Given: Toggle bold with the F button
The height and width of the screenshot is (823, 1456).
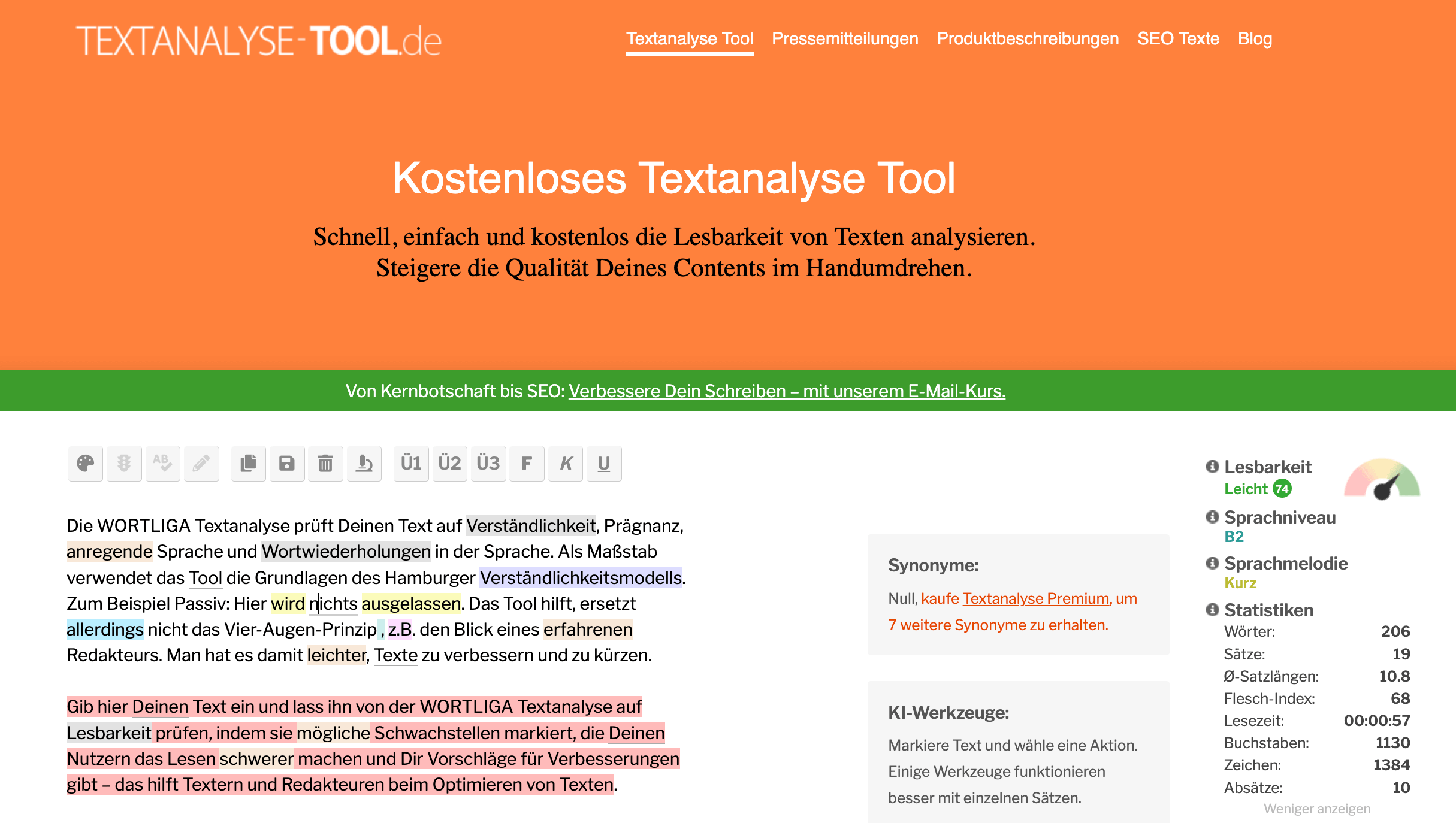Looking at the screenshot, I should click(527, 464).
